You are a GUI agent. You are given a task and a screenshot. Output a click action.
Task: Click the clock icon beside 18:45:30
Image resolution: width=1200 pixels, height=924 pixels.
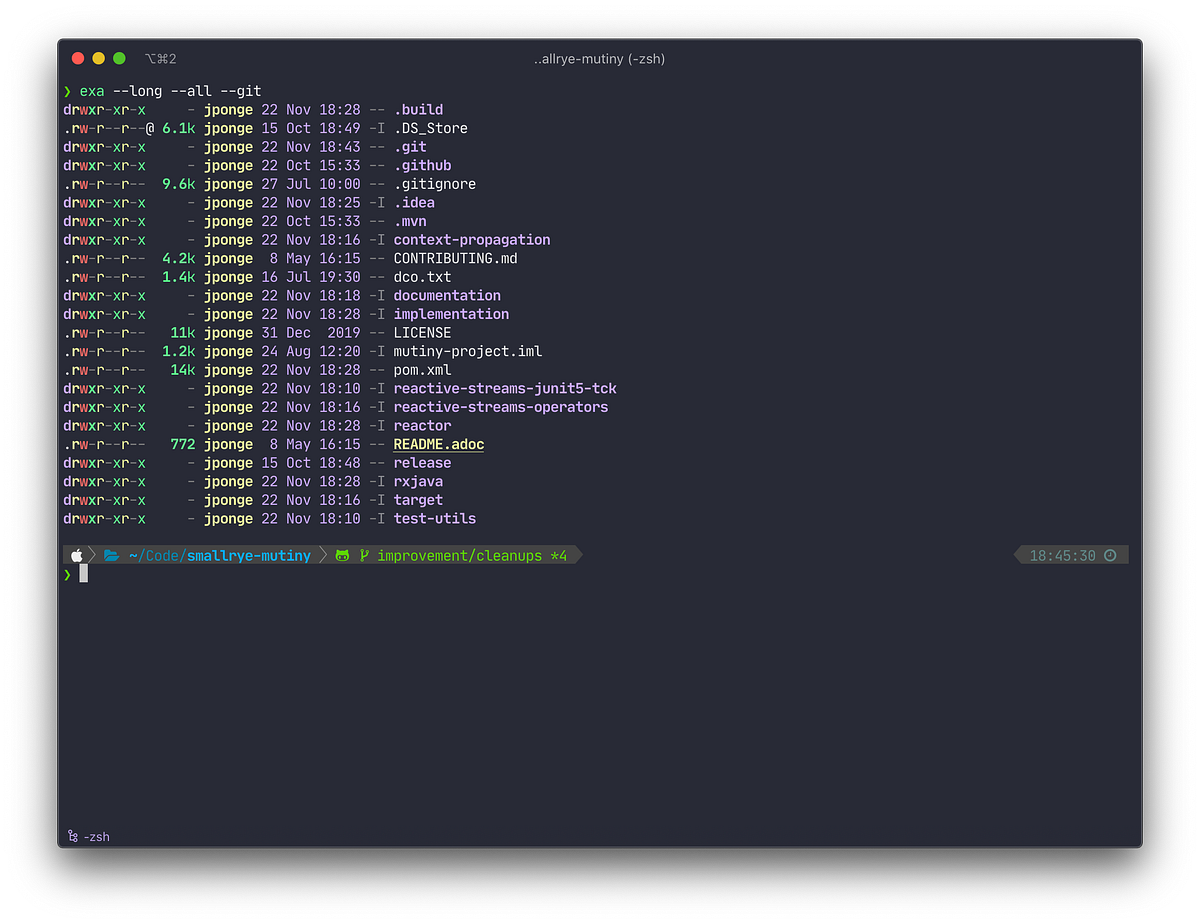click(1111, 554)
